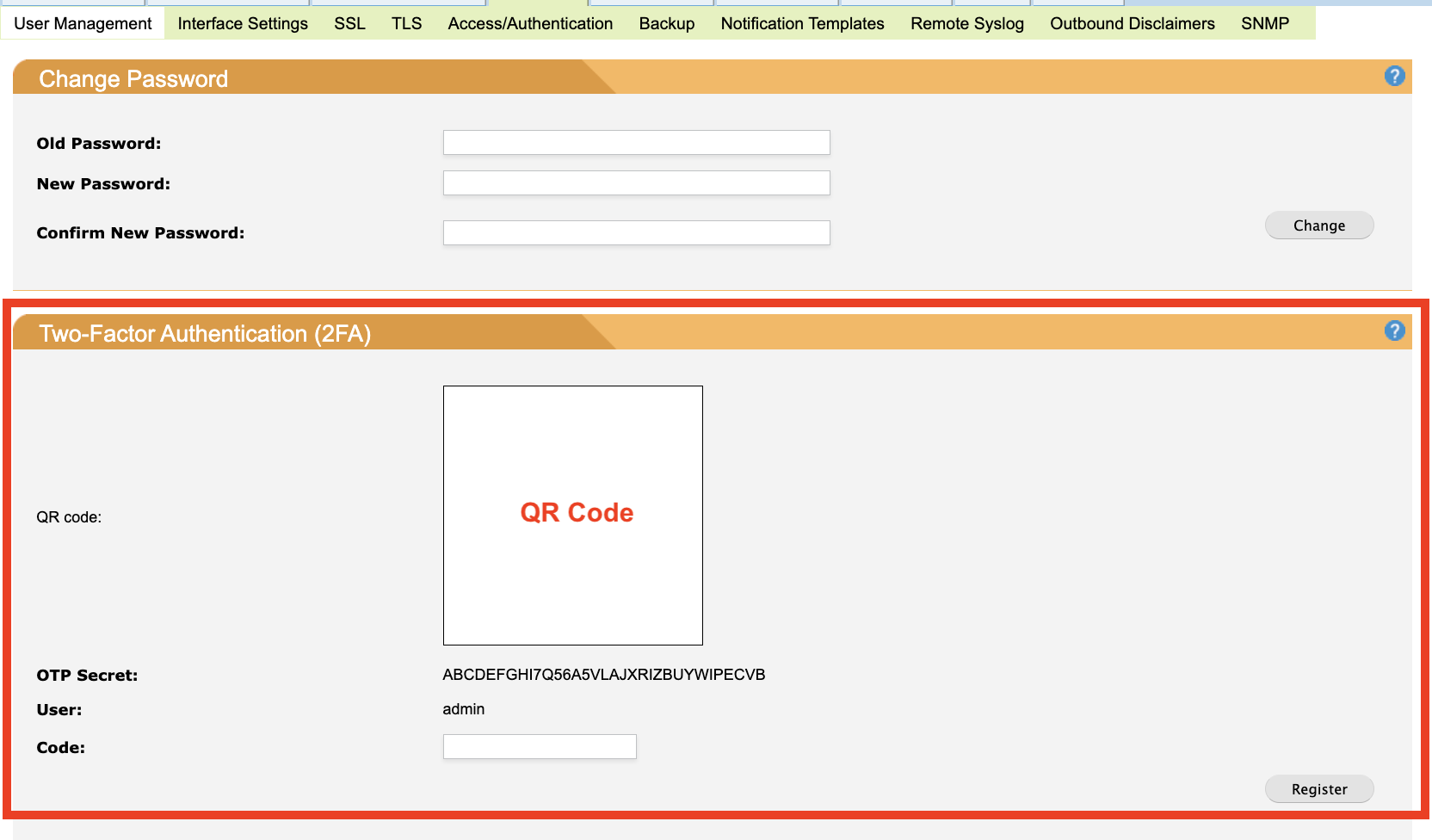
Task: Click the QR Code image box
Action: point(573,516)
